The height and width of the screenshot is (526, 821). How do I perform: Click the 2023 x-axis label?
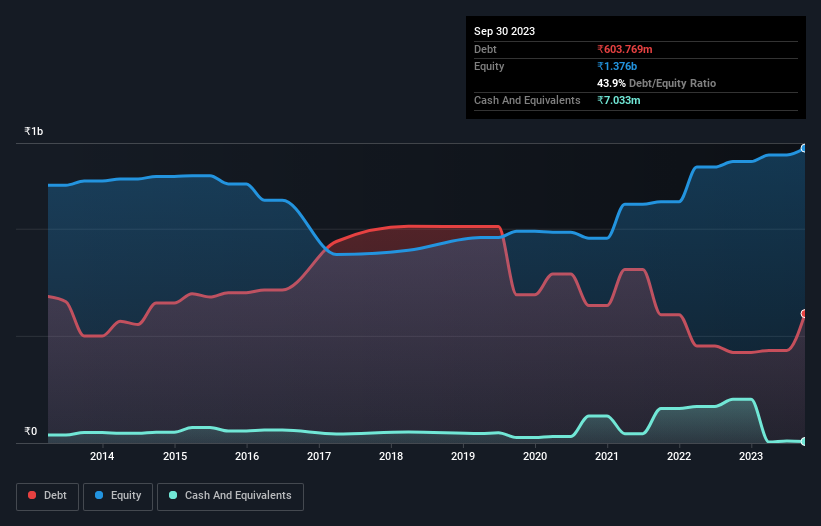(751, 456)
